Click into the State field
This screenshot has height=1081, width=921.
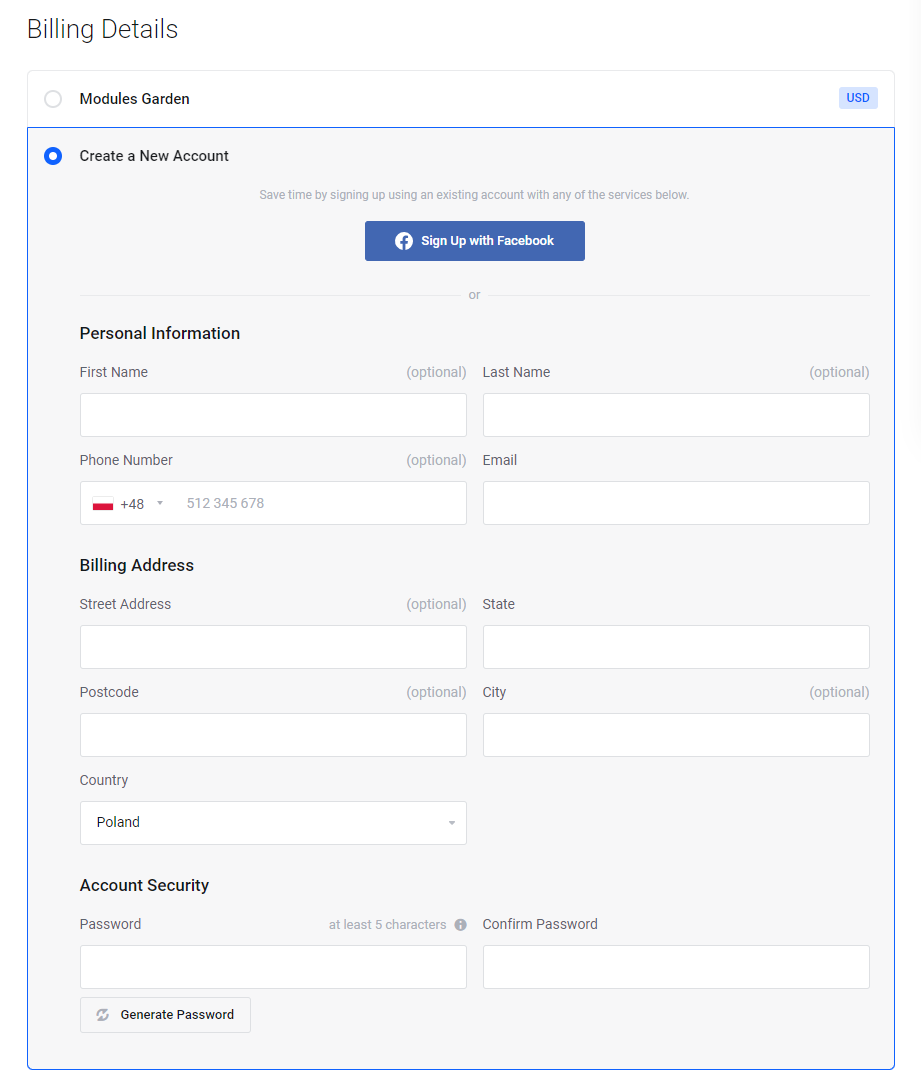pyautogui.click(x=676, y=647)
